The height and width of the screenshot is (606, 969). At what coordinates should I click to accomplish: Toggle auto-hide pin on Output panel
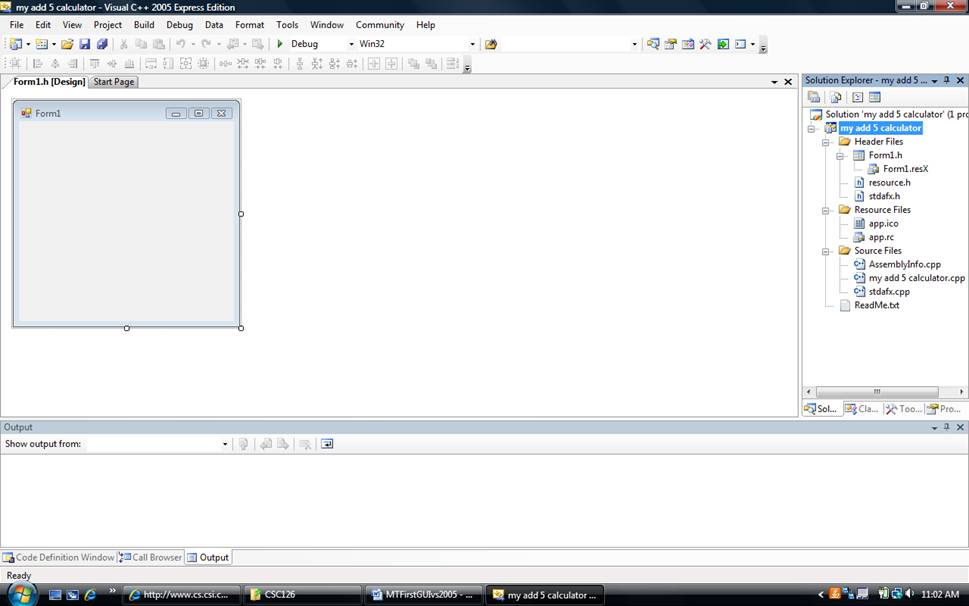click(x=946, y=427)
